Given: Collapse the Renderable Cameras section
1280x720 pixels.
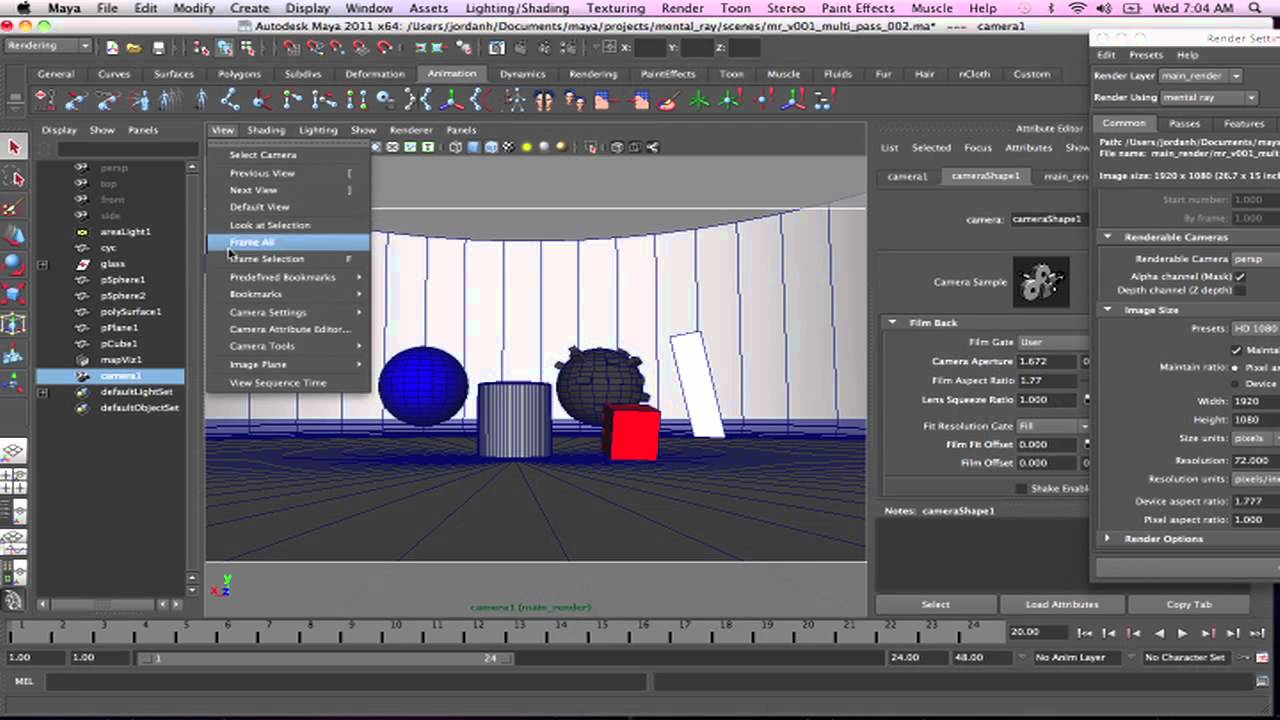Looking at the screenshot, I should pyautogui.click(x=1108, y=237).
